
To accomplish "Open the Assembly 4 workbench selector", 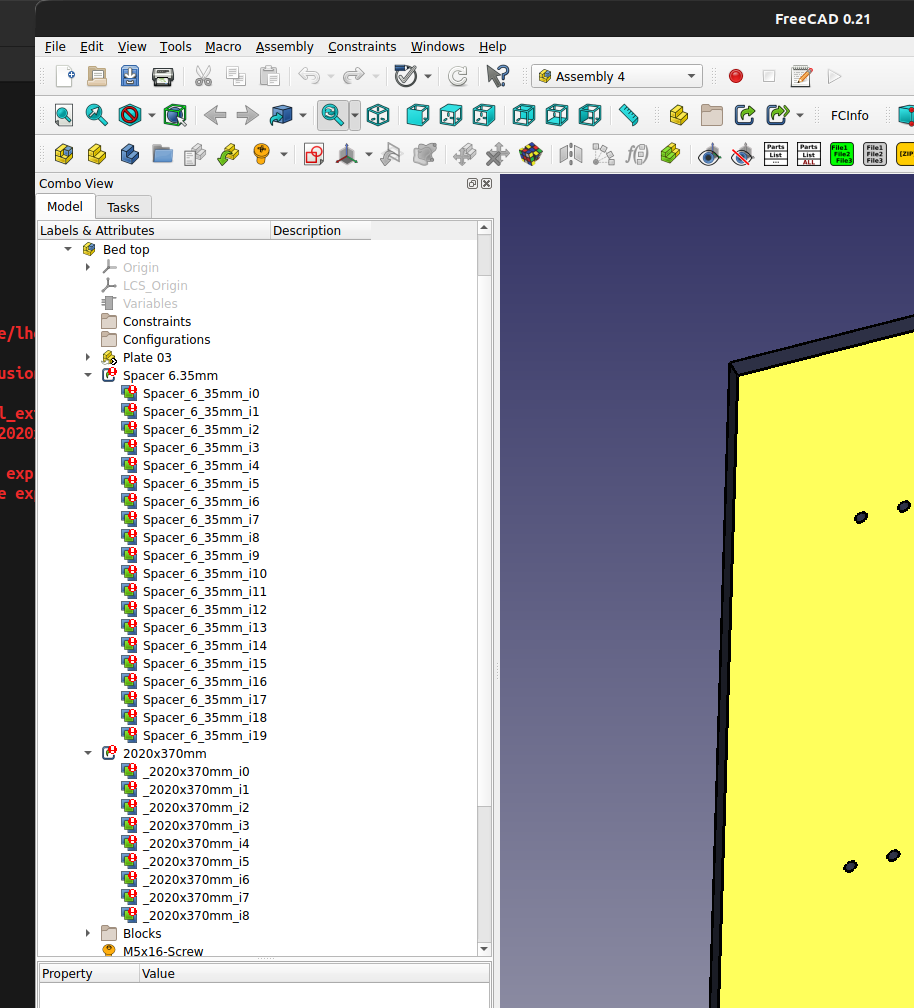I will click(x=616, y=76).
